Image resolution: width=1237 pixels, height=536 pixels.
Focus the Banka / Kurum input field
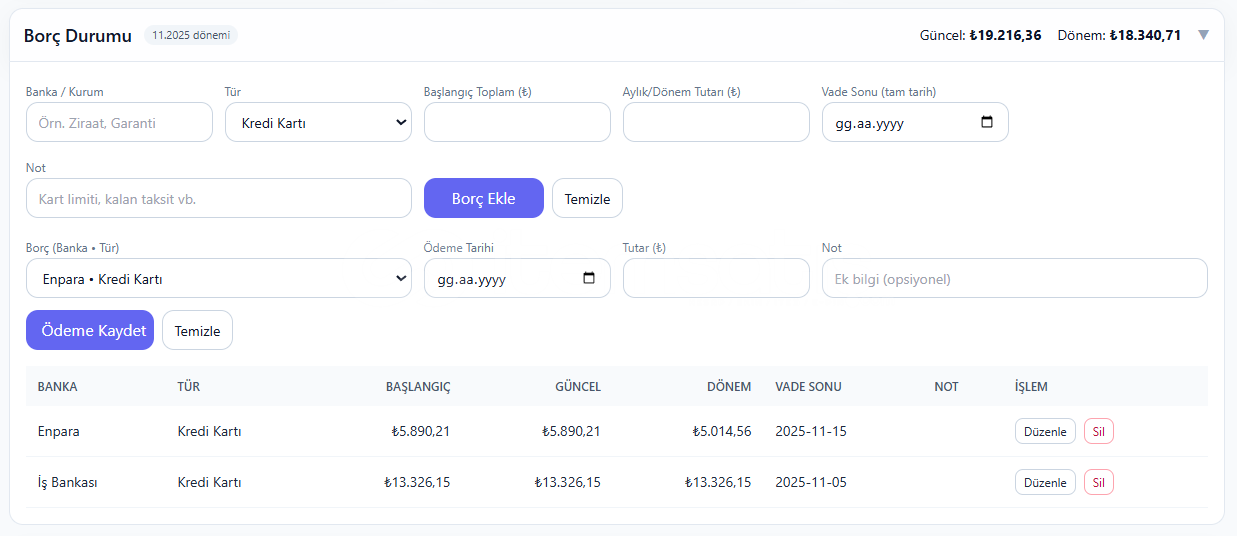tap(119, 122)
